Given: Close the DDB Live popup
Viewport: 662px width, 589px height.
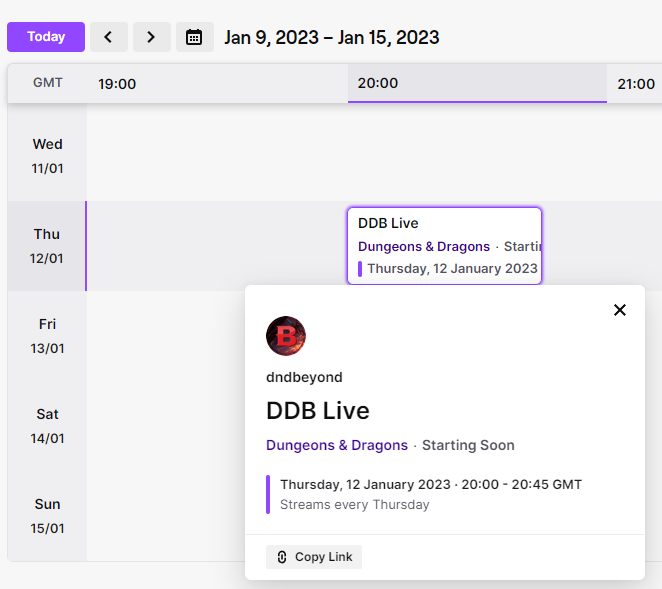Looking at the screenshot, I should [x=619, y=310].
